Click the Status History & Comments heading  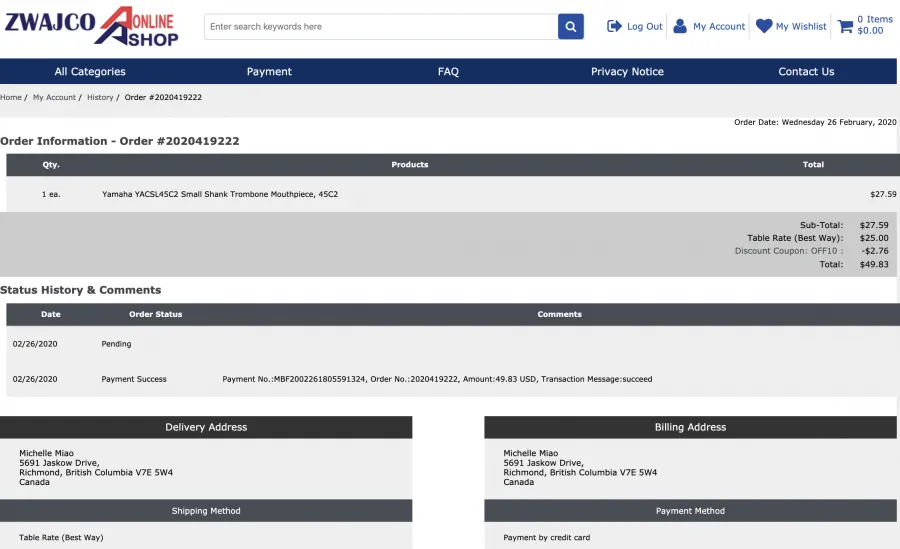tap(80, 290)
